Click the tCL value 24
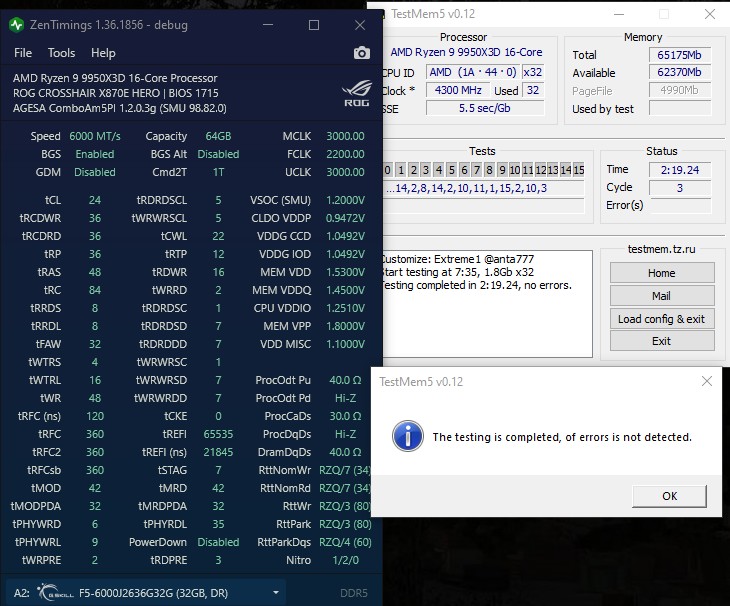Viewport: 730px width, 606px height. click(95, 200)
